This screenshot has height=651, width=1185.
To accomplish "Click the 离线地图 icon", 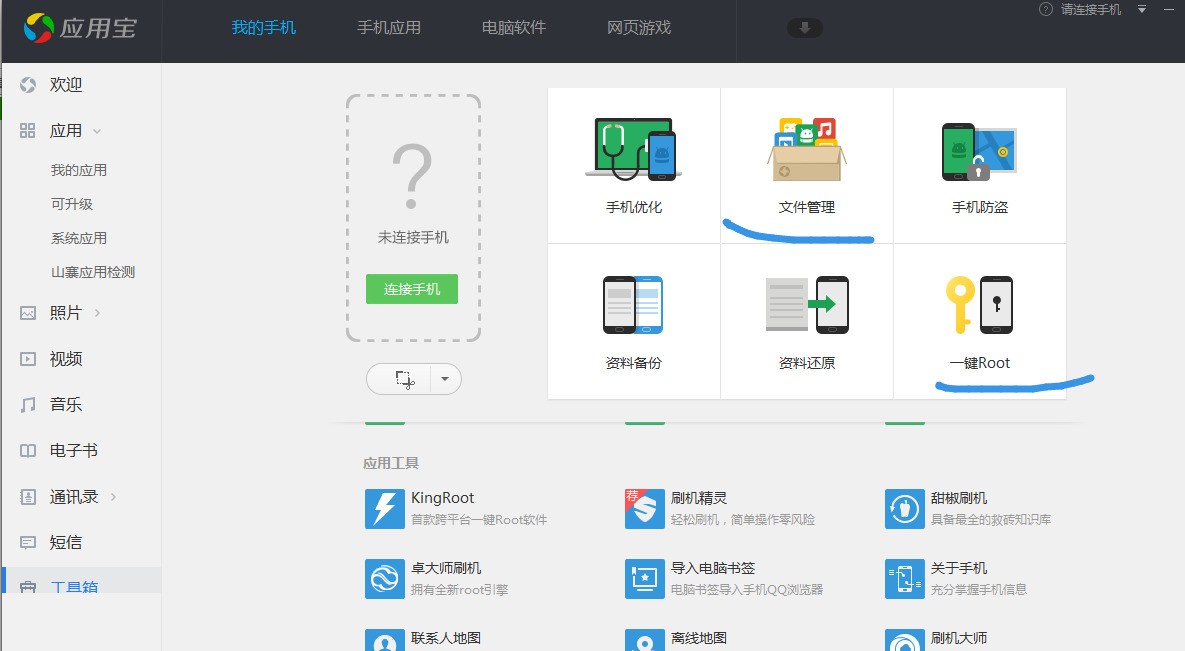I will 645,640.
